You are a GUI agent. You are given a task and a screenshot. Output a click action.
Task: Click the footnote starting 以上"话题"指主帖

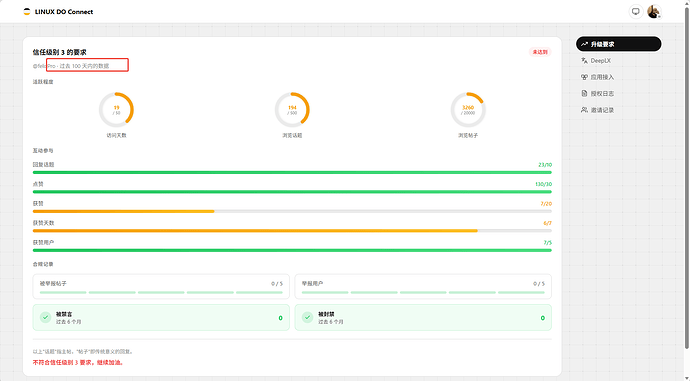point(83,352)
